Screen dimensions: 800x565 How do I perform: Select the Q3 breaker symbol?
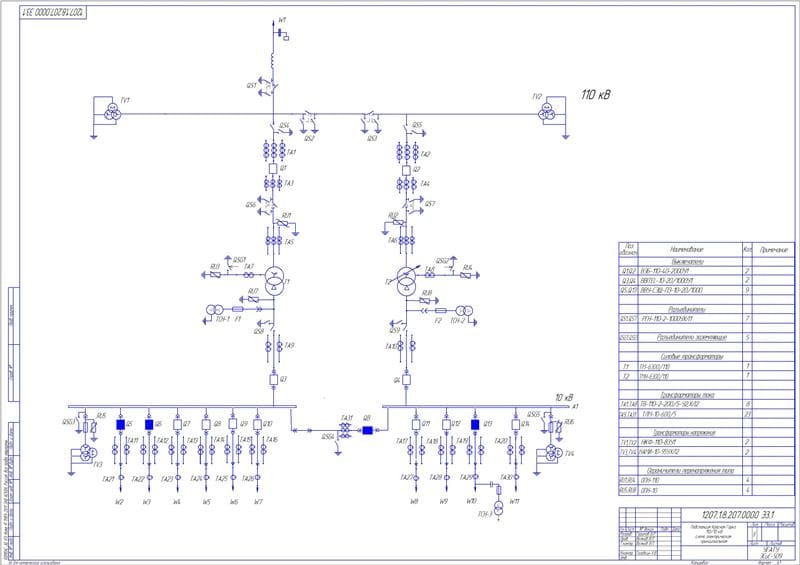point(273,380)
